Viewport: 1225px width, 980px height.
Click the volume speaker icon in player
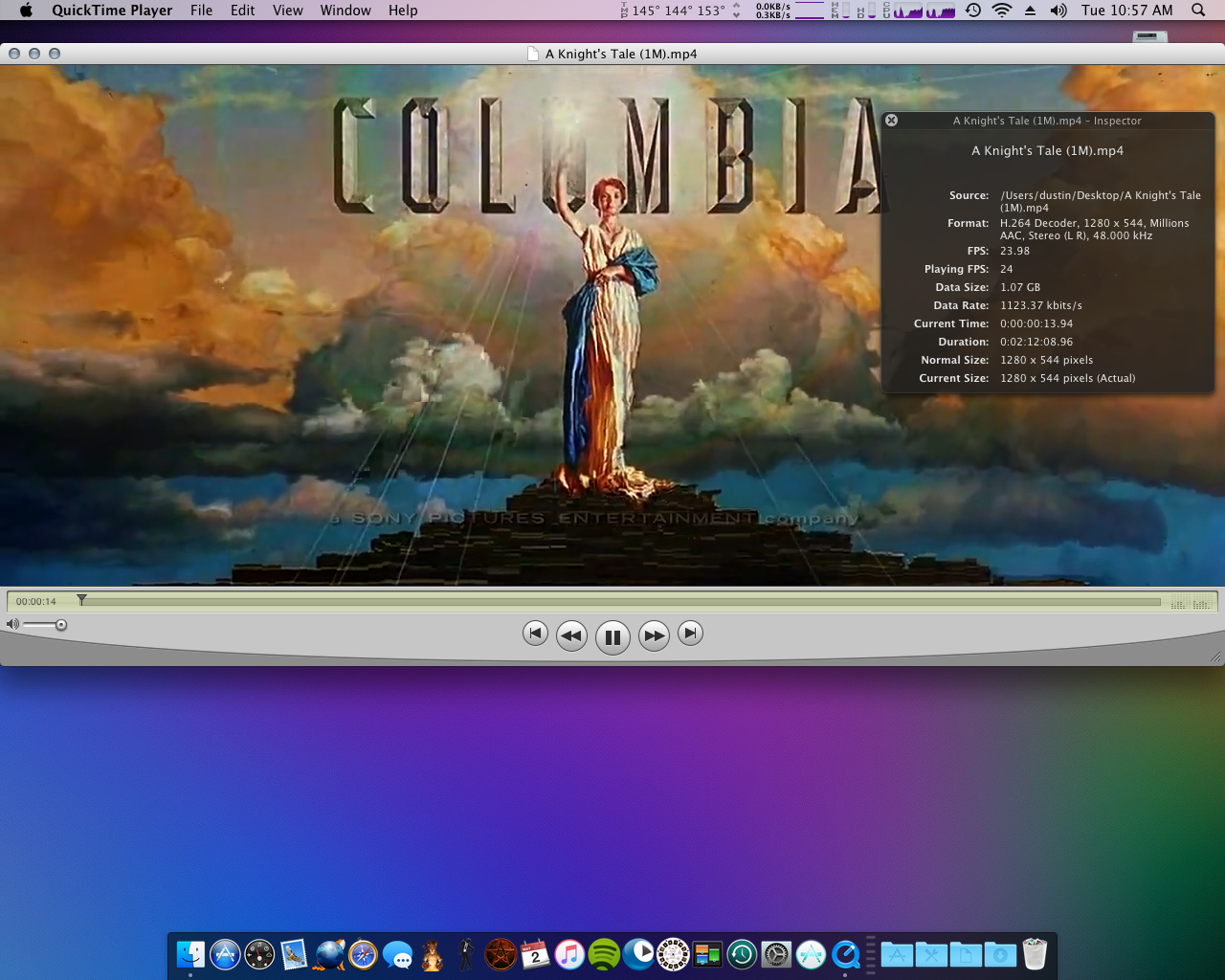click(x=12, y=624)
